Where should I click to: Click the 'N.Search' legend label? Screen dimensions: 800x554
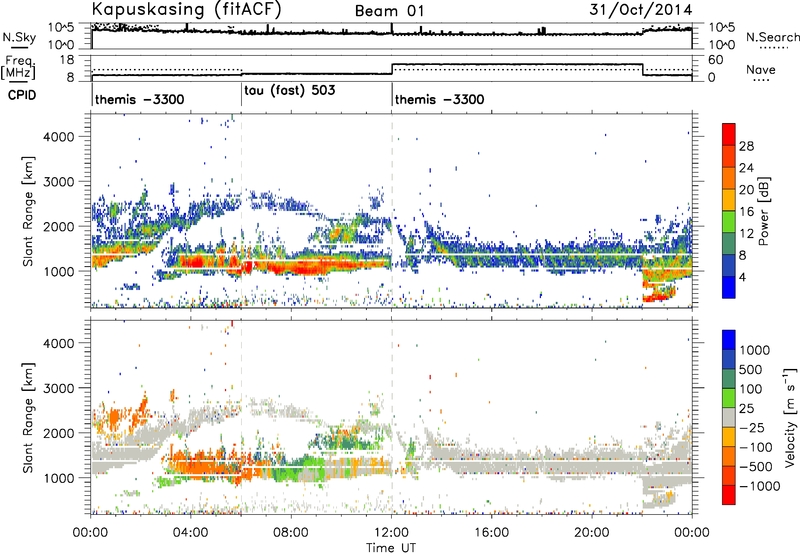tap(772, 37)
